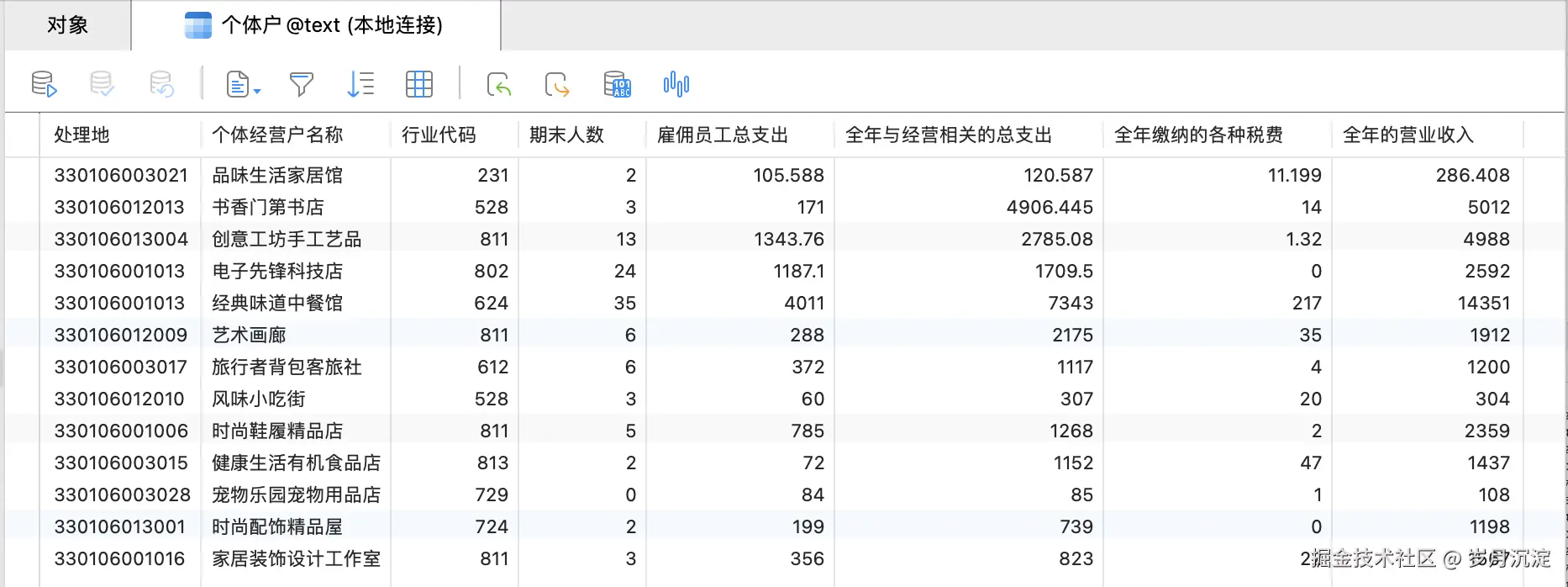This screenshot has height=587, width=1568.
Task: Select cell 旅行者背包客旅社
Action: 287,367
